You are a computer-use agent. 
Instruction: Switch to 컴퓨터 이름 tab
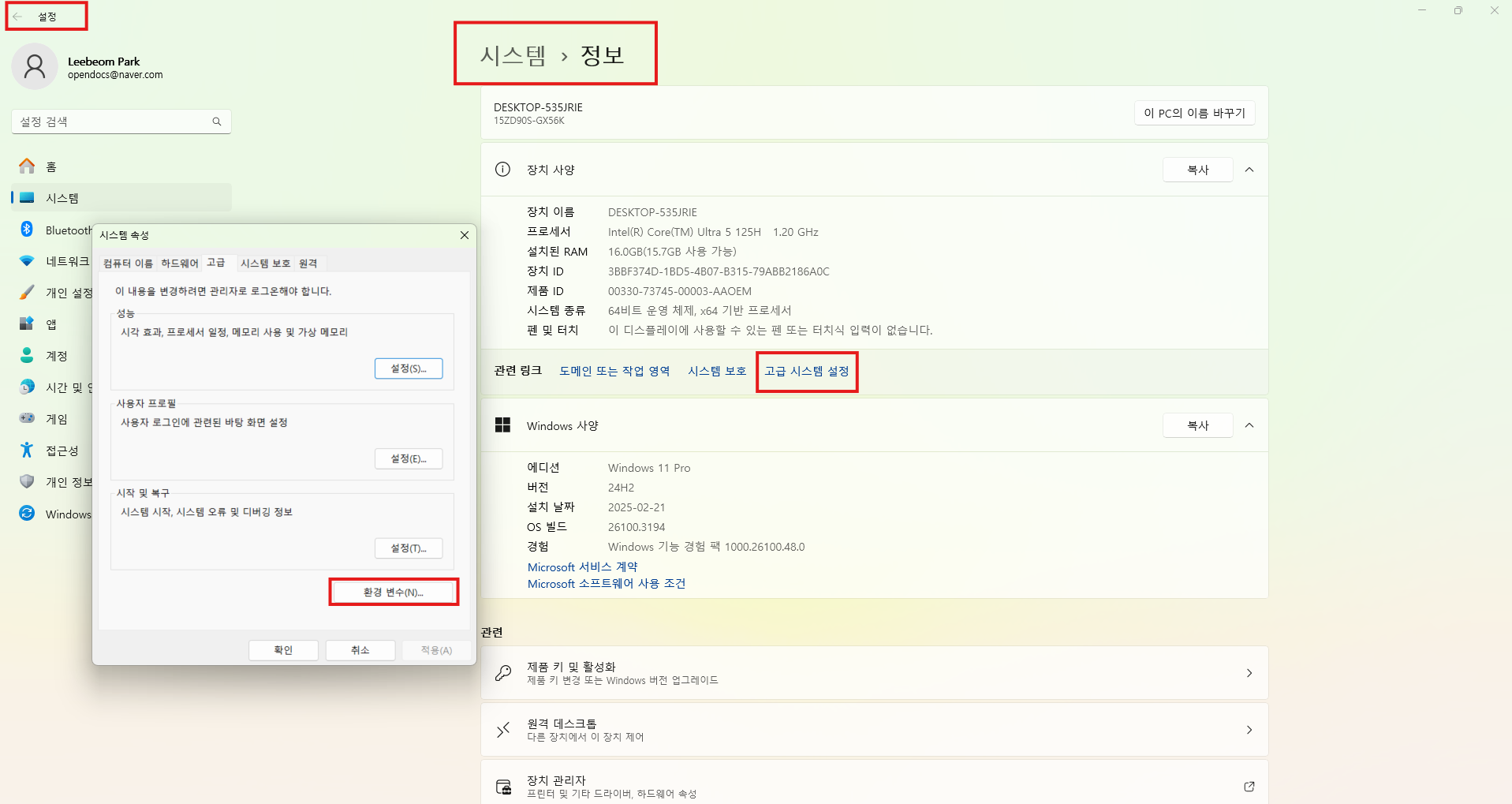(x=128, y=264)
